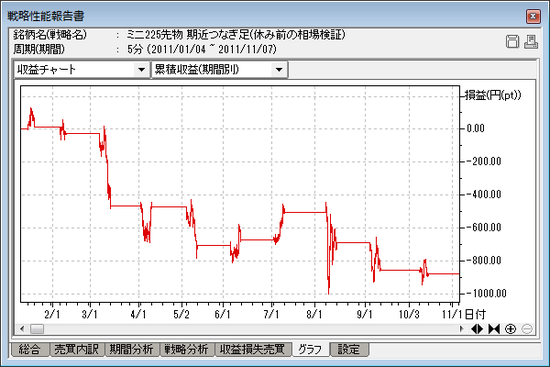Click the compress horizontal chart icon
Screen dimensions: 550x367
coord(494,329)
